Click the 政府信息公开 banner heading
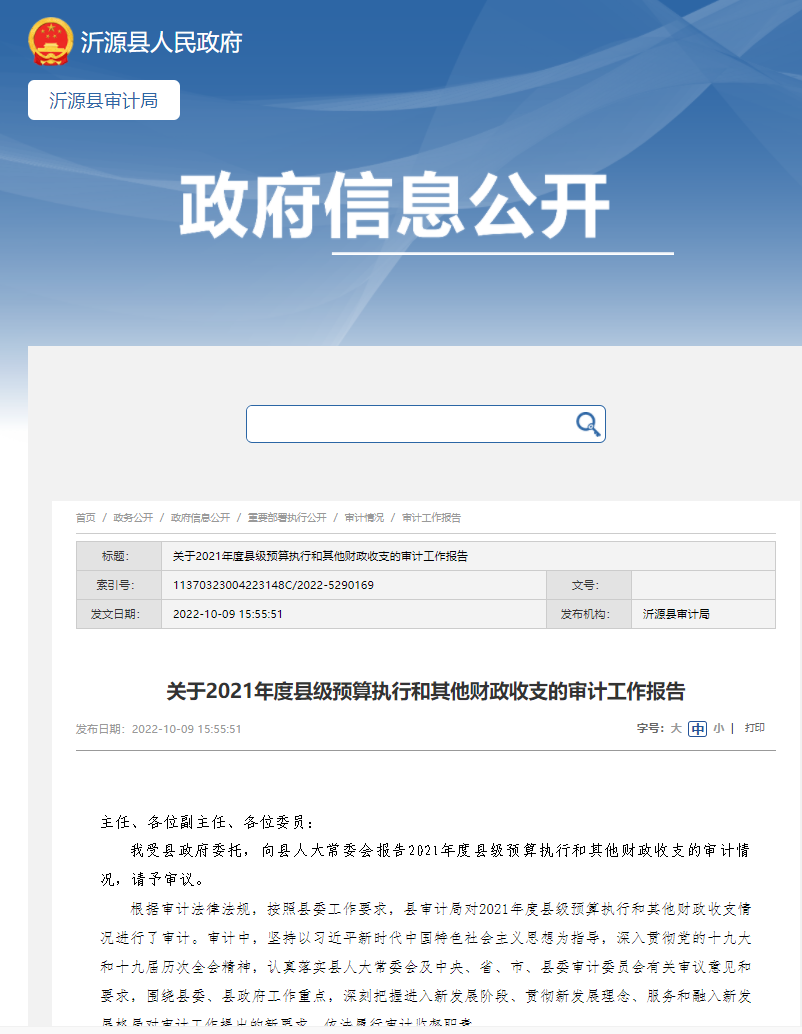802x1034 pixels. [394, 207]
